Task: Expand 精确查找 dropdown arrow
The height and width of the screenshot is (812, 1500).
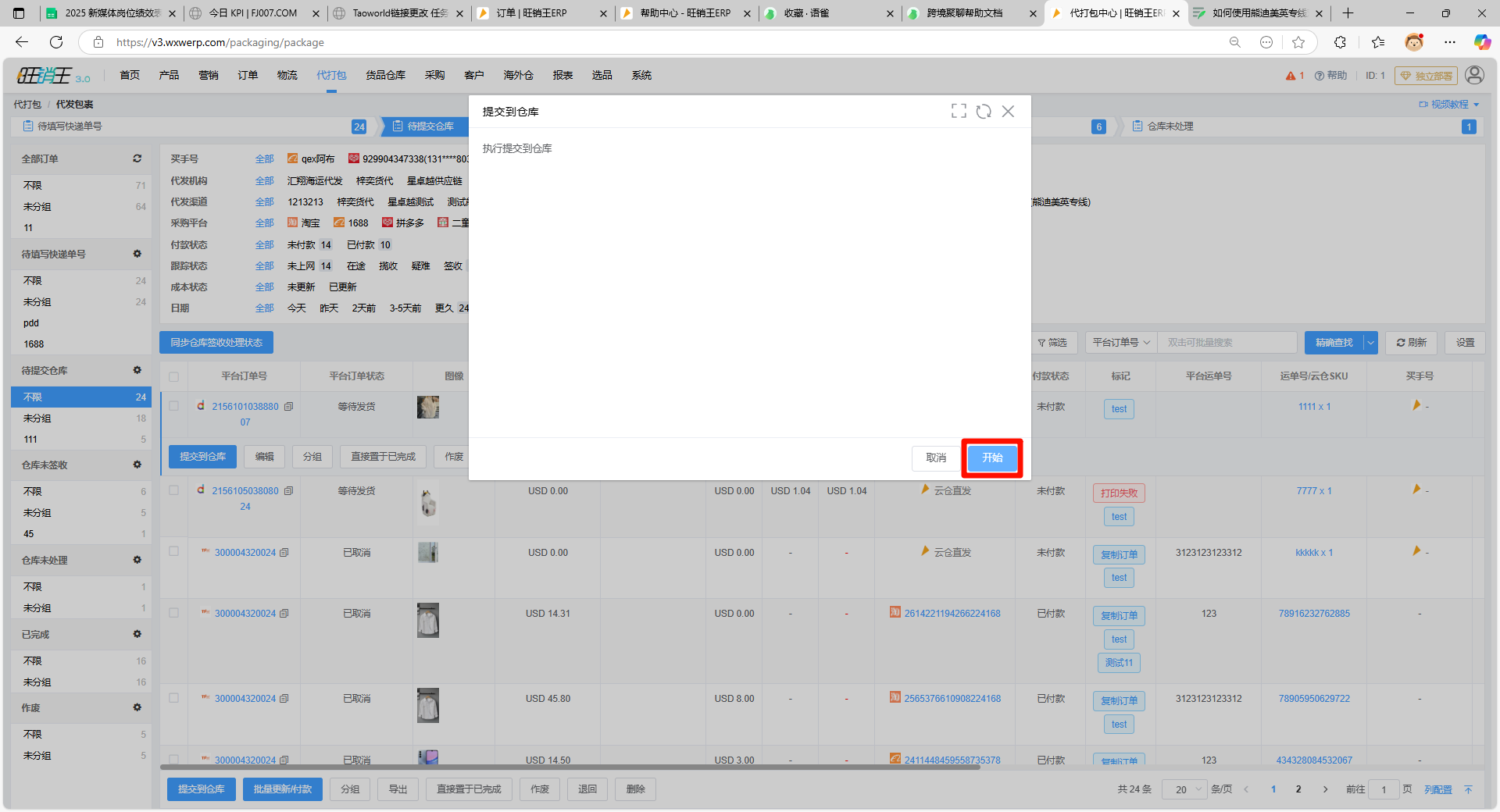Action: tap(1370, 343)
